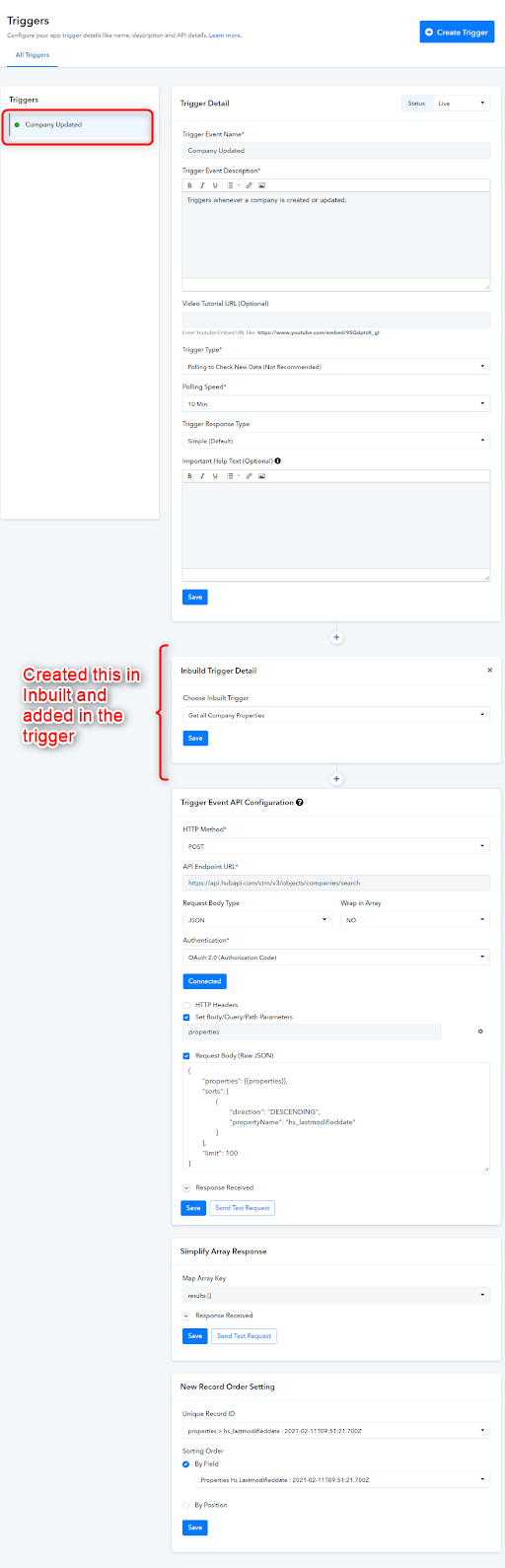Viewport: 505px width, 1568px height.
Task: Click info icon beside Important Help Text
Action: pyautogui.click(x=278, y=461)
